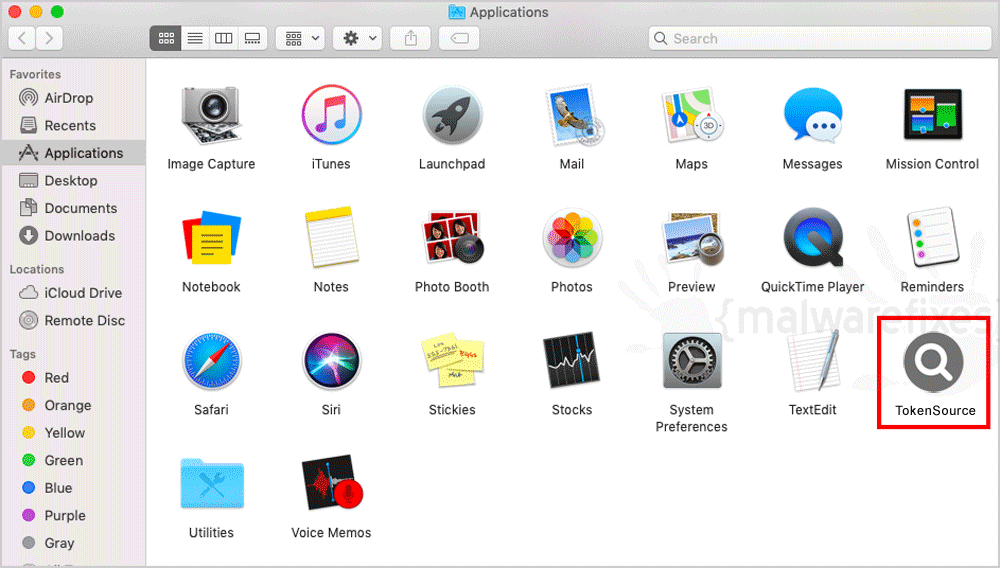Click the Share toolbar button
Viewport: 1000px width, 568px height.
[411, 38]
